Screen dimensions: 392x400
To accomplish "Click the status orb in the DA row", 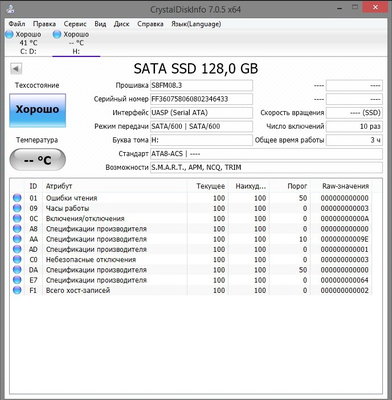I will (17, 270).
